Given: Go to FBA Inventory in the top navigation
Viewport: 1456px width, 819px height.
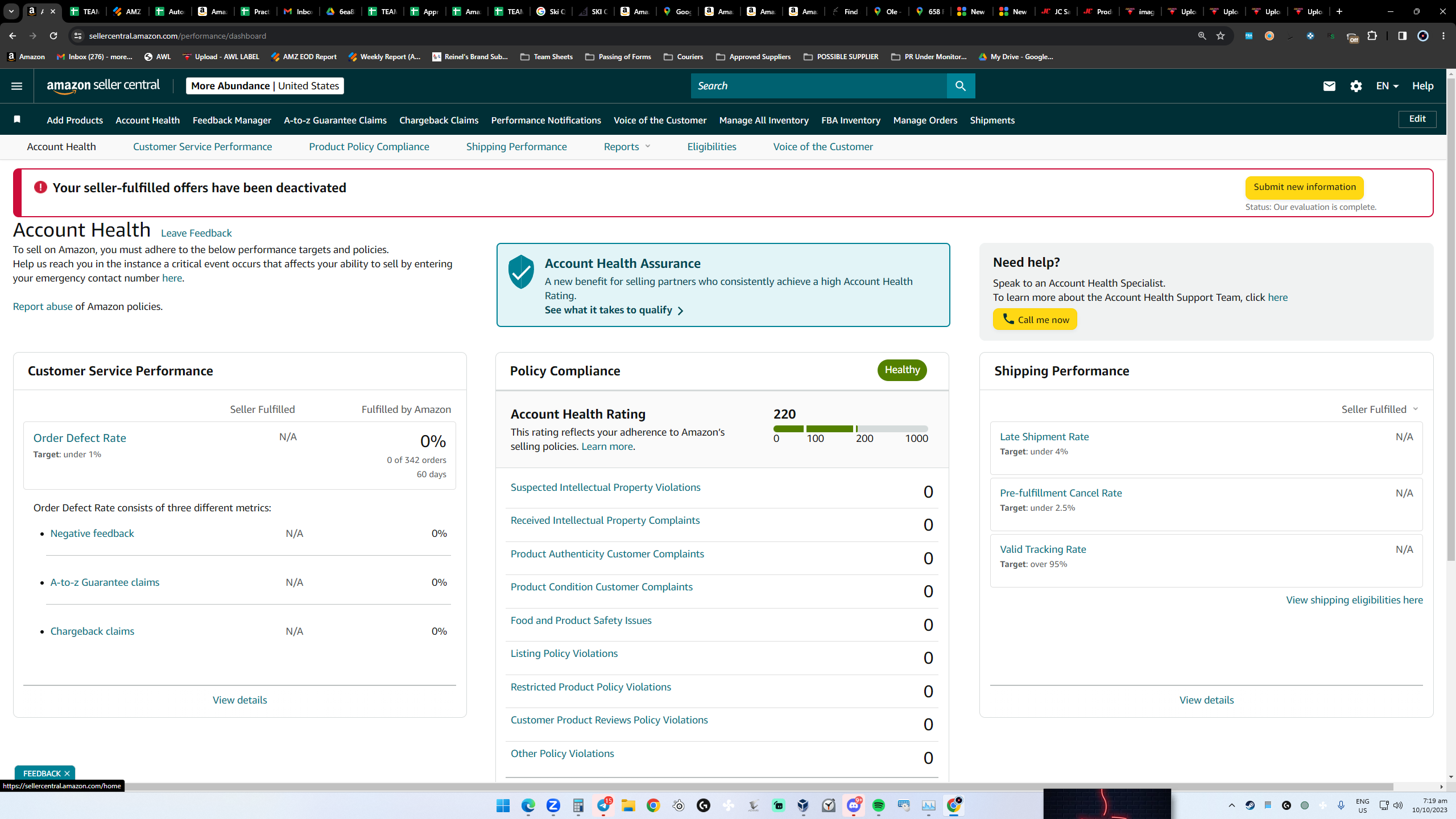Looking at the screenshot, I should [851, 120].
